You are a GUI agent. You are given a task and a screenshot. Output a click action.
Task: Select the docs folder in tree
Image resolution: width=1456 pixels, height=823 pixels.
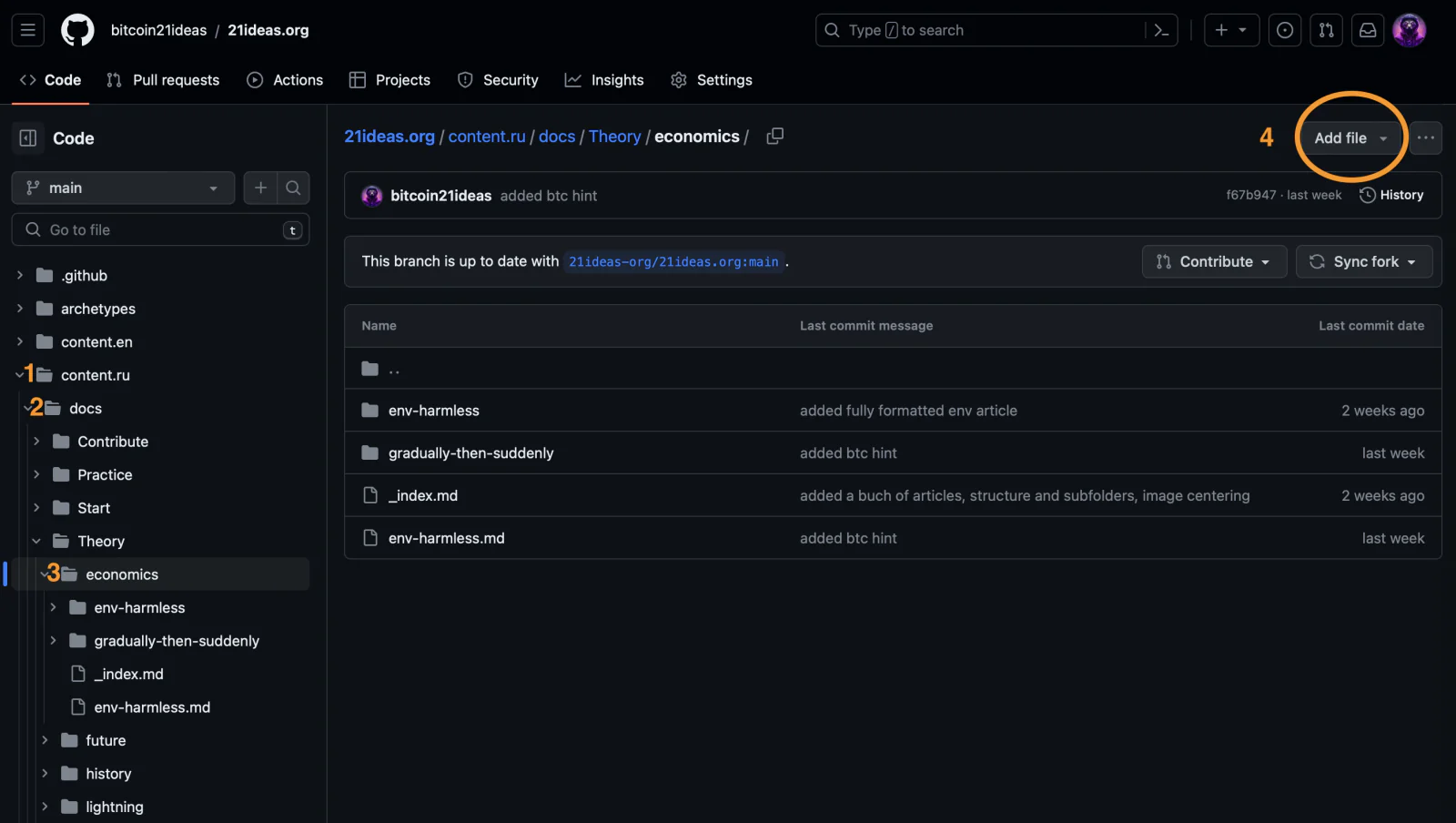coord(86,408)
